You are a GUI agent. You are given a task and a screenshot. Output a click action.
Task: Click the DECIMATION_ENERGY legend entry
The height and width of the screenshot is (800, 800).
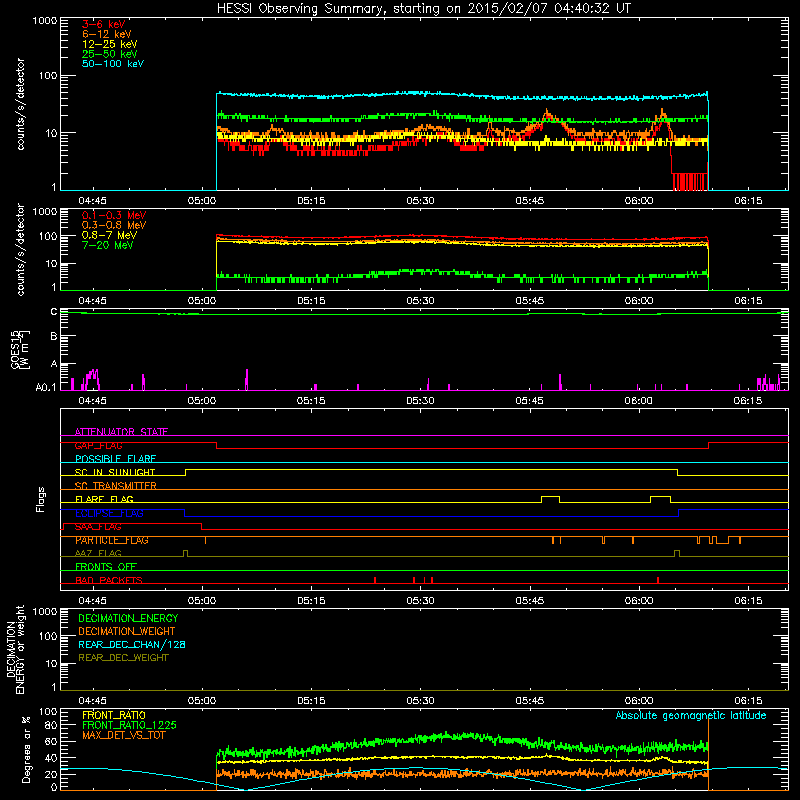pyautogui.click(x=128, y=618)
